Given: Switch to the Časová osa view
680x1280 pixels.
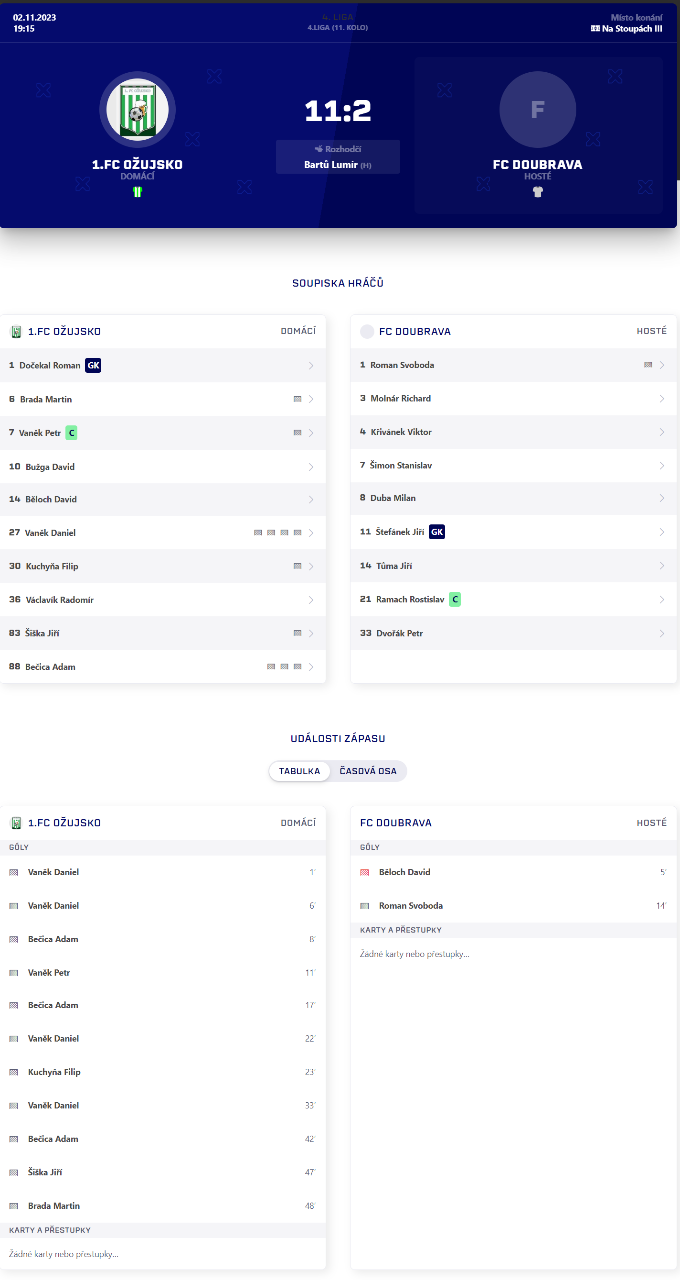Looking at the screenshot, I should 368,771.
